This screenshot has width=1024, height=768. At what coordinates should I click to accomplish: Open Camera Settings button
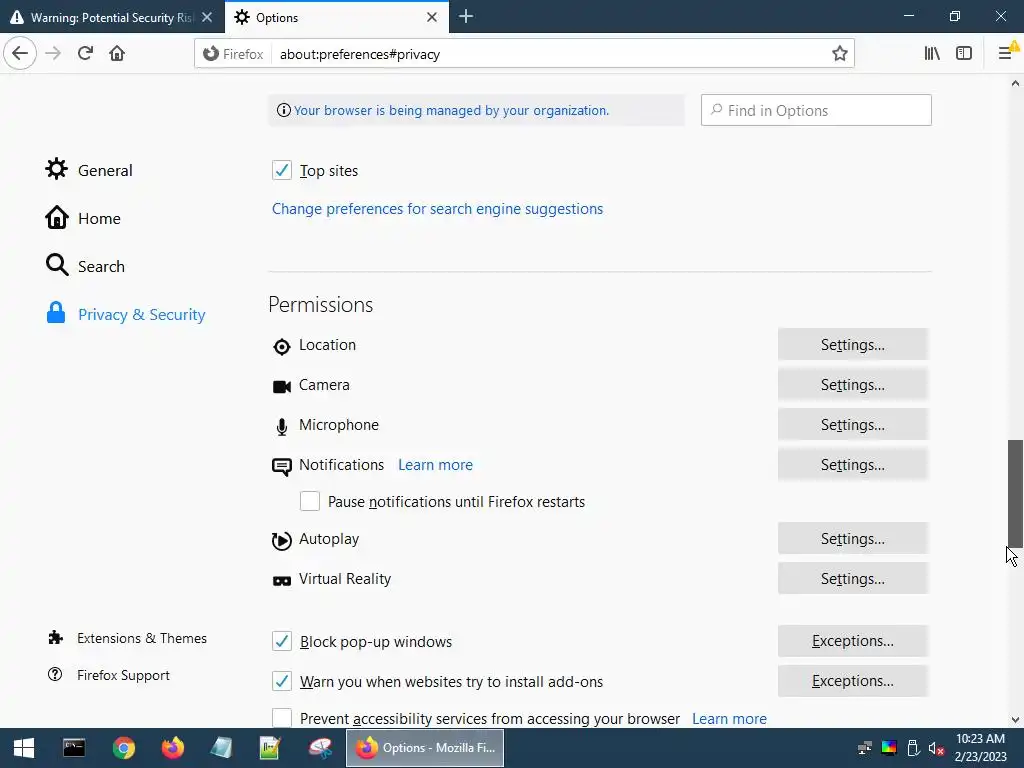point(852,384)
